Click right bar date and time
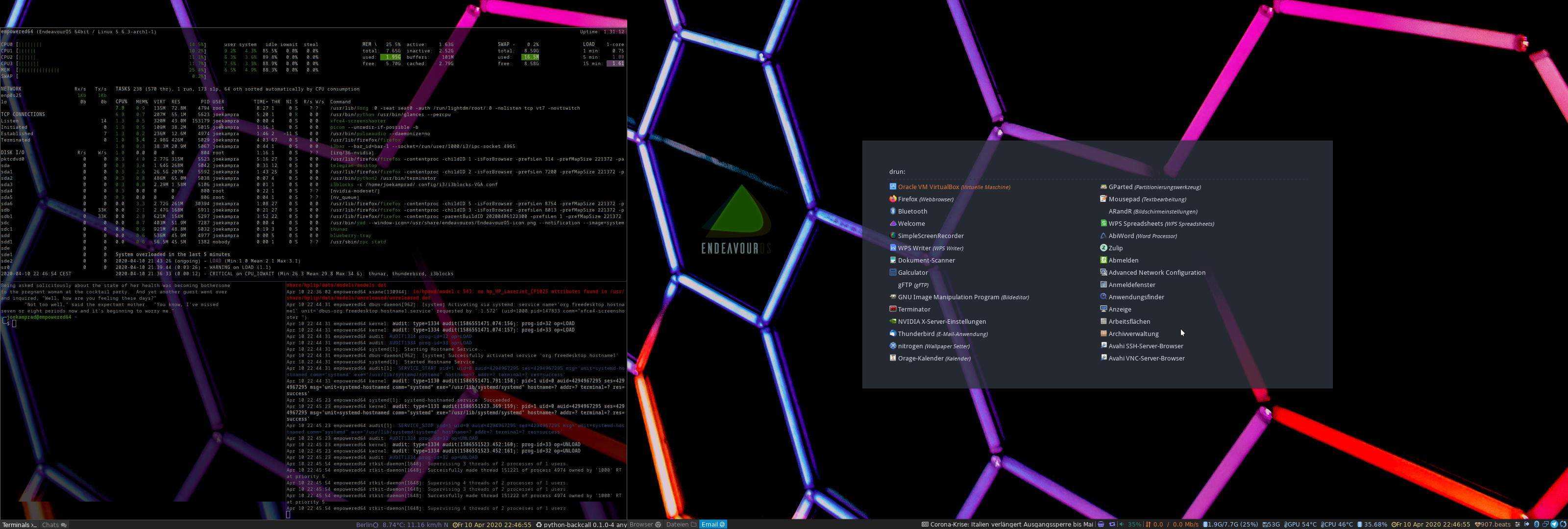This screenshot has height=529, width=1568. (x=1430, y=525)
